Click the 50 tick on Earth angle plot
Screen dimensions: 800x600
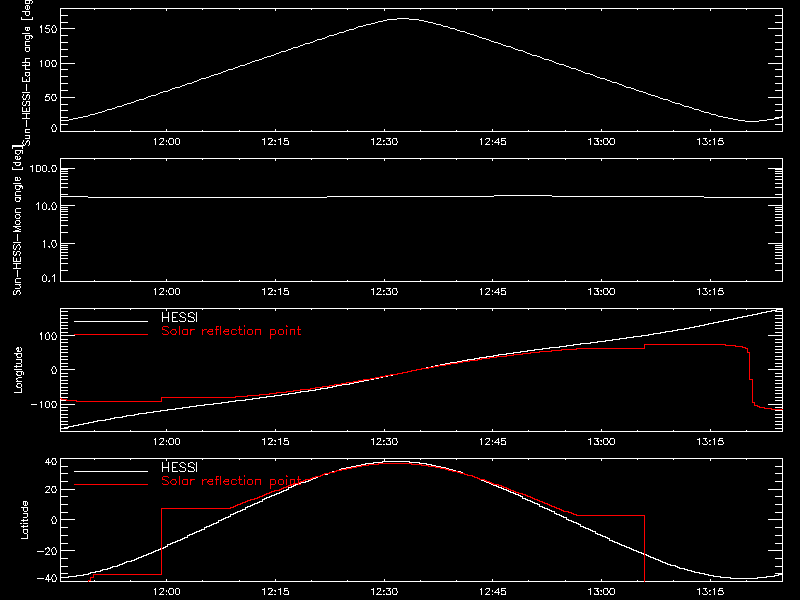pyautogui.click(x=51, y=97)
